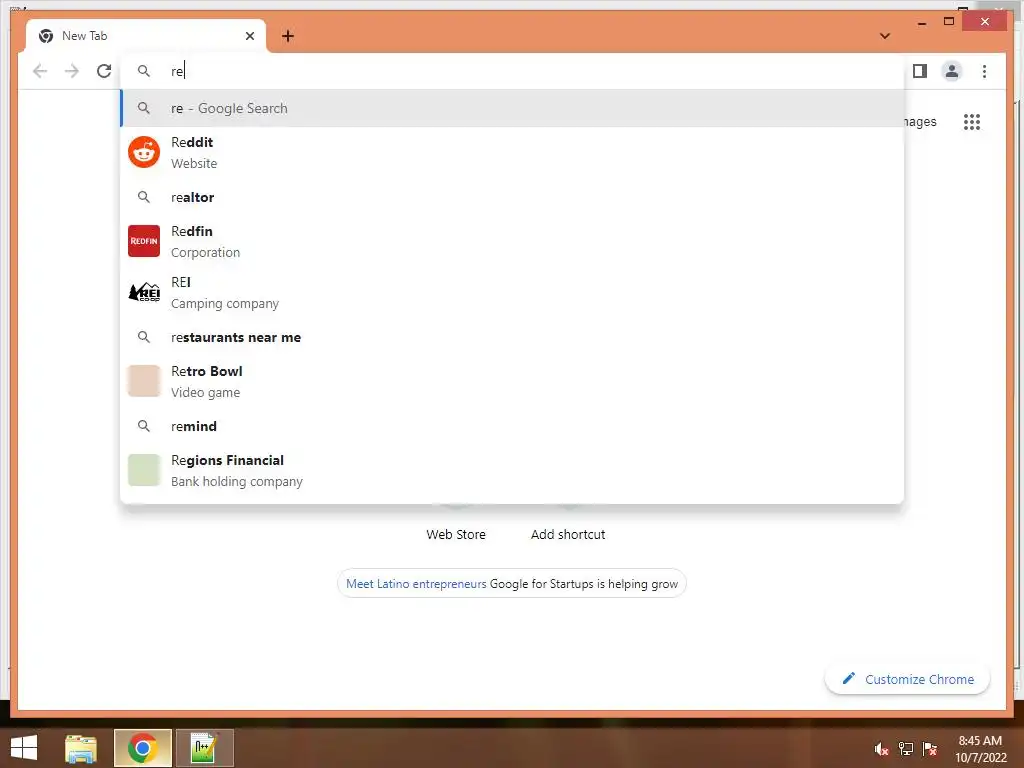Screen dimensions: 1024x768
Task: Open the side panel icon
Action: (920, 71)
